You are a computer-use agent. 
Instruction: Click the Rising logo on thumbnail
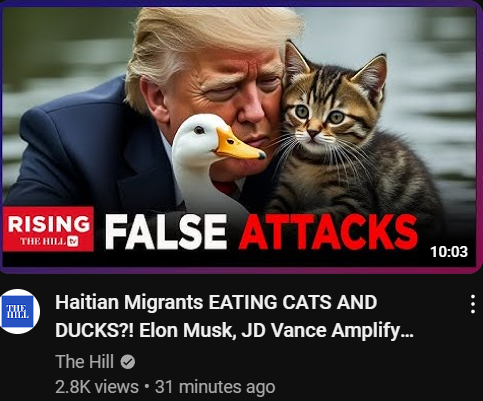point(49,229)
